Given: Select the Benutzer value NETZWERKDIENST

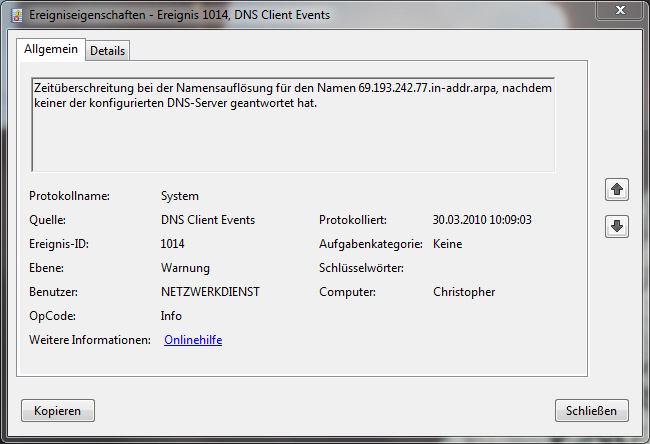Looking at the screenshot, I should 210,292.
